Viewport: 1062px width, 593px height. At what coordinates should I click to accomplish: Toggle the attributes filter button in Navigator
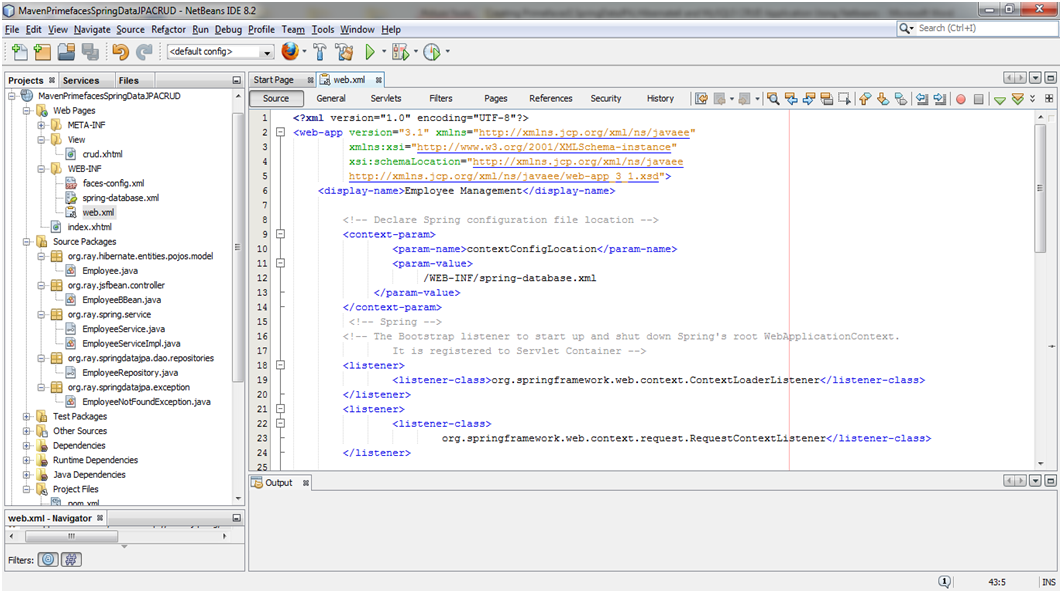[47, 560]
